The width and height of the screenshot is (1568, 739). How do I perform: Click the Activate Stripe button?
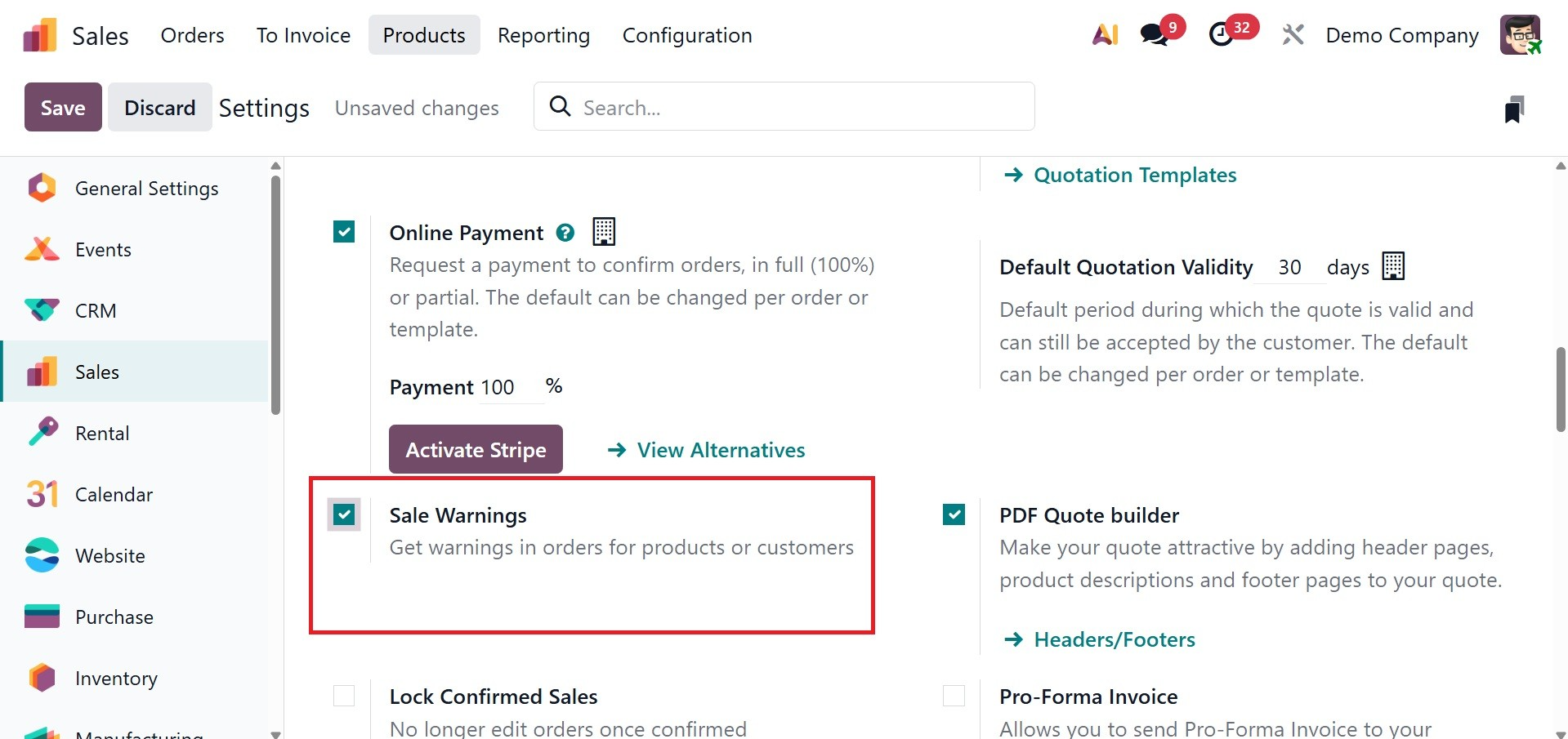click(x=476, y=449)
